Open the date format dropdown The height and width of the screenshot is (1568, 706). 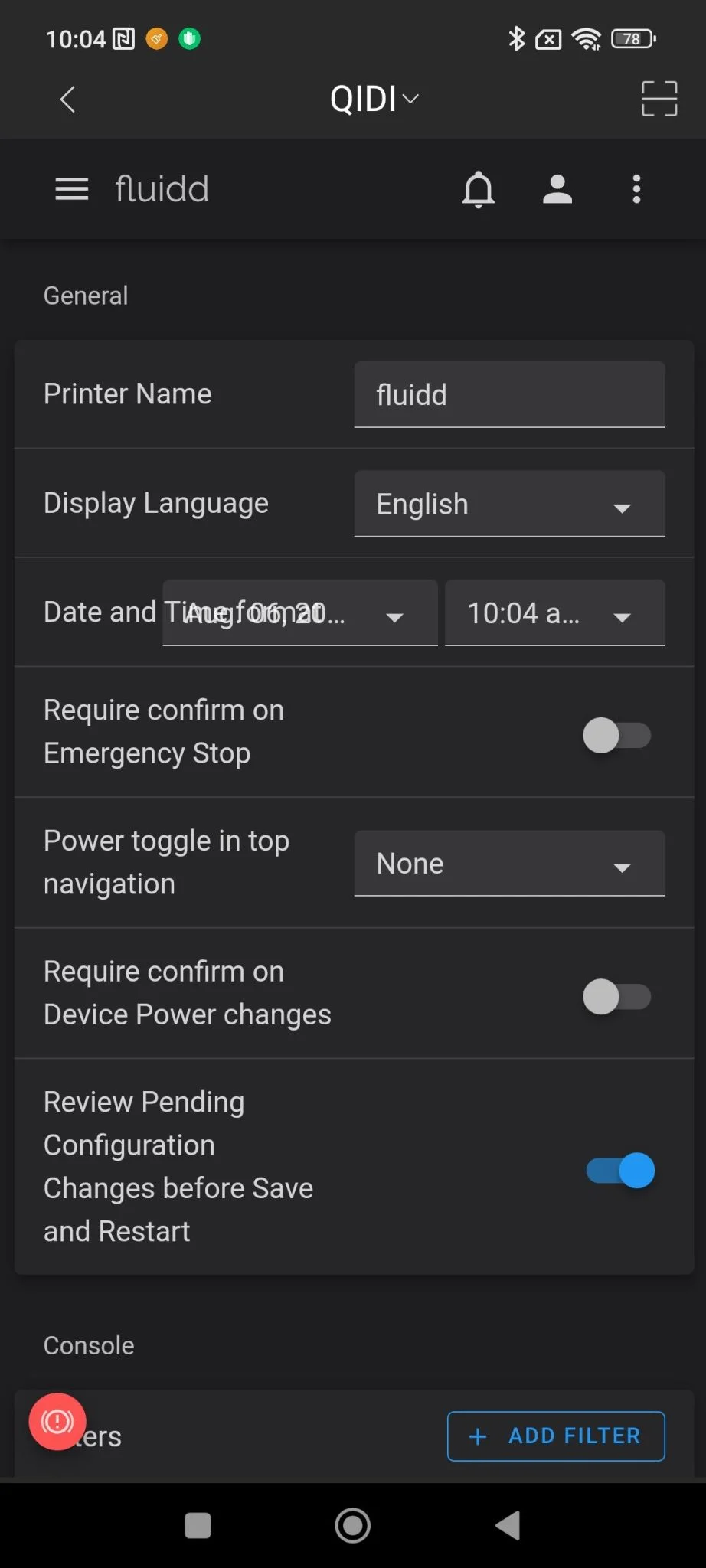point(300,613)
